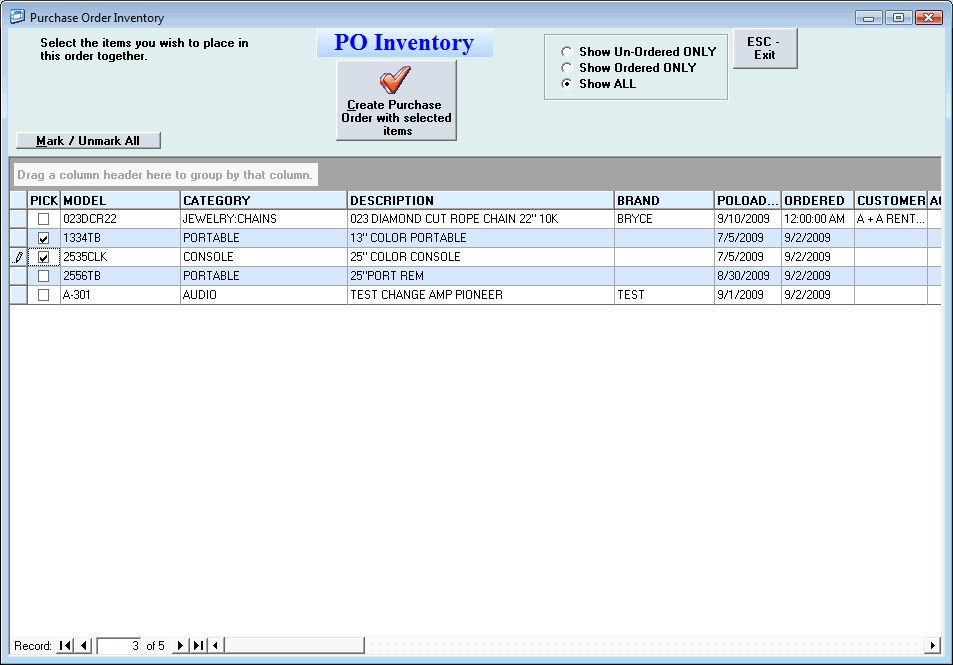Click the app icon in title bar
The height and width of the screenshot is (665, 953).
coord(17,17)
